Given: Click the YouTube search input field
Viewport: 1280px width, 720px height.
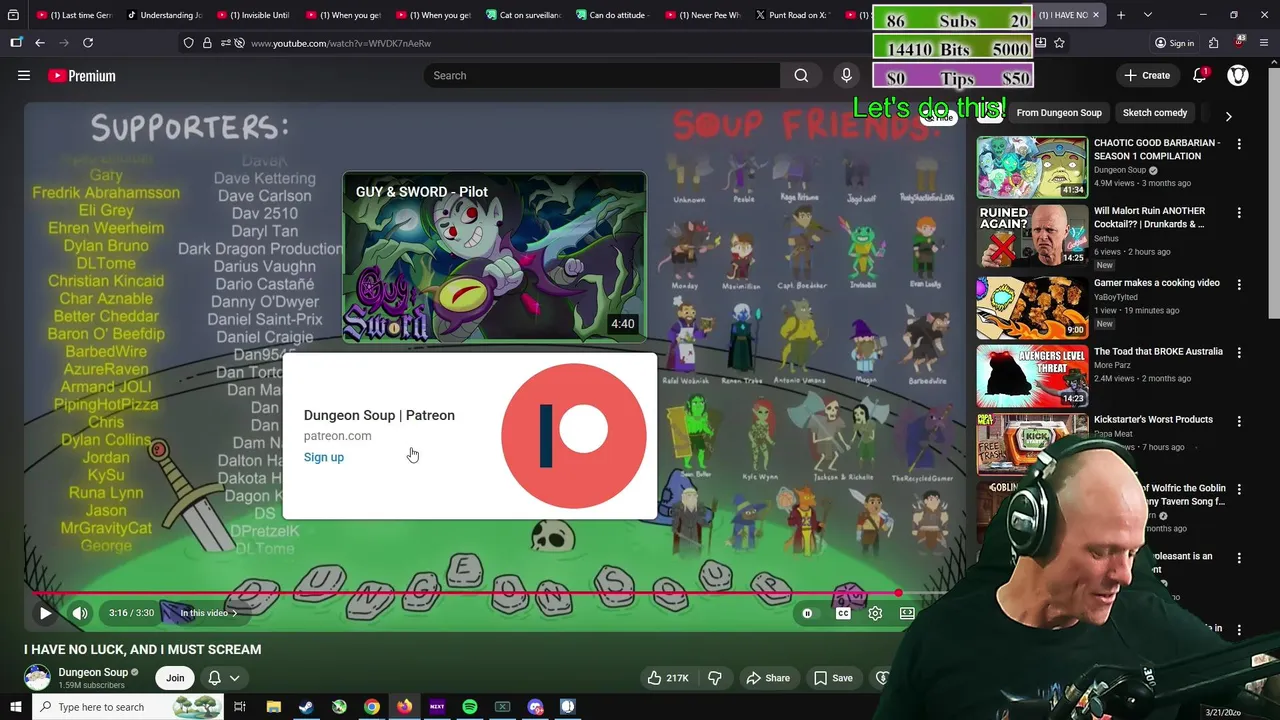Looking at the screenshot, I should click(x=602, y=75).
